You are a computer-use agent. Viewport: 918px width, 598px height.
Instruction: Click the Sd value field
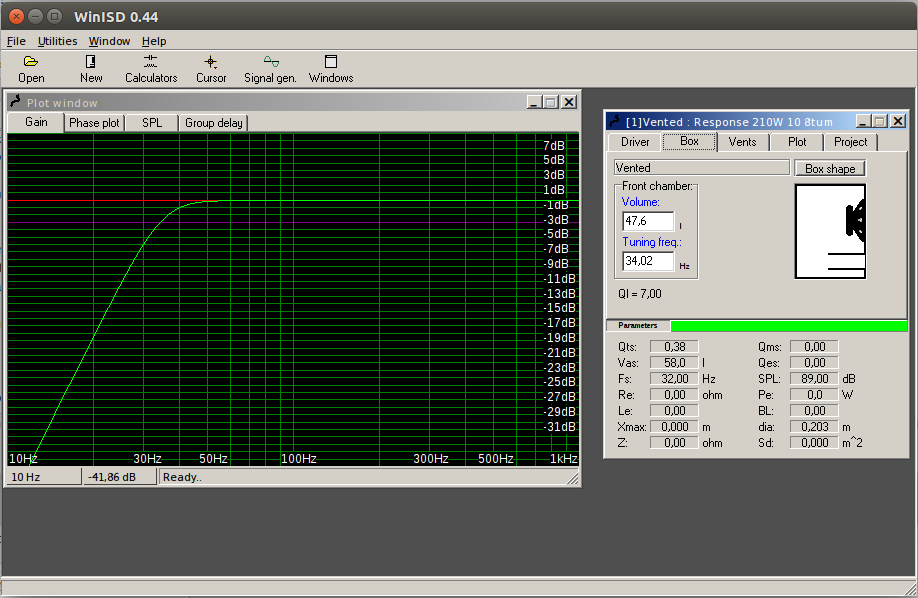click(x=814, y=443)
